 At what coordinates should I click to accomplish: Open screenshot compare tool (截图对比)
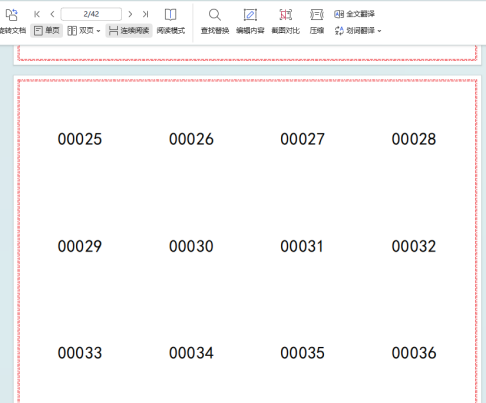coord(286,22)
